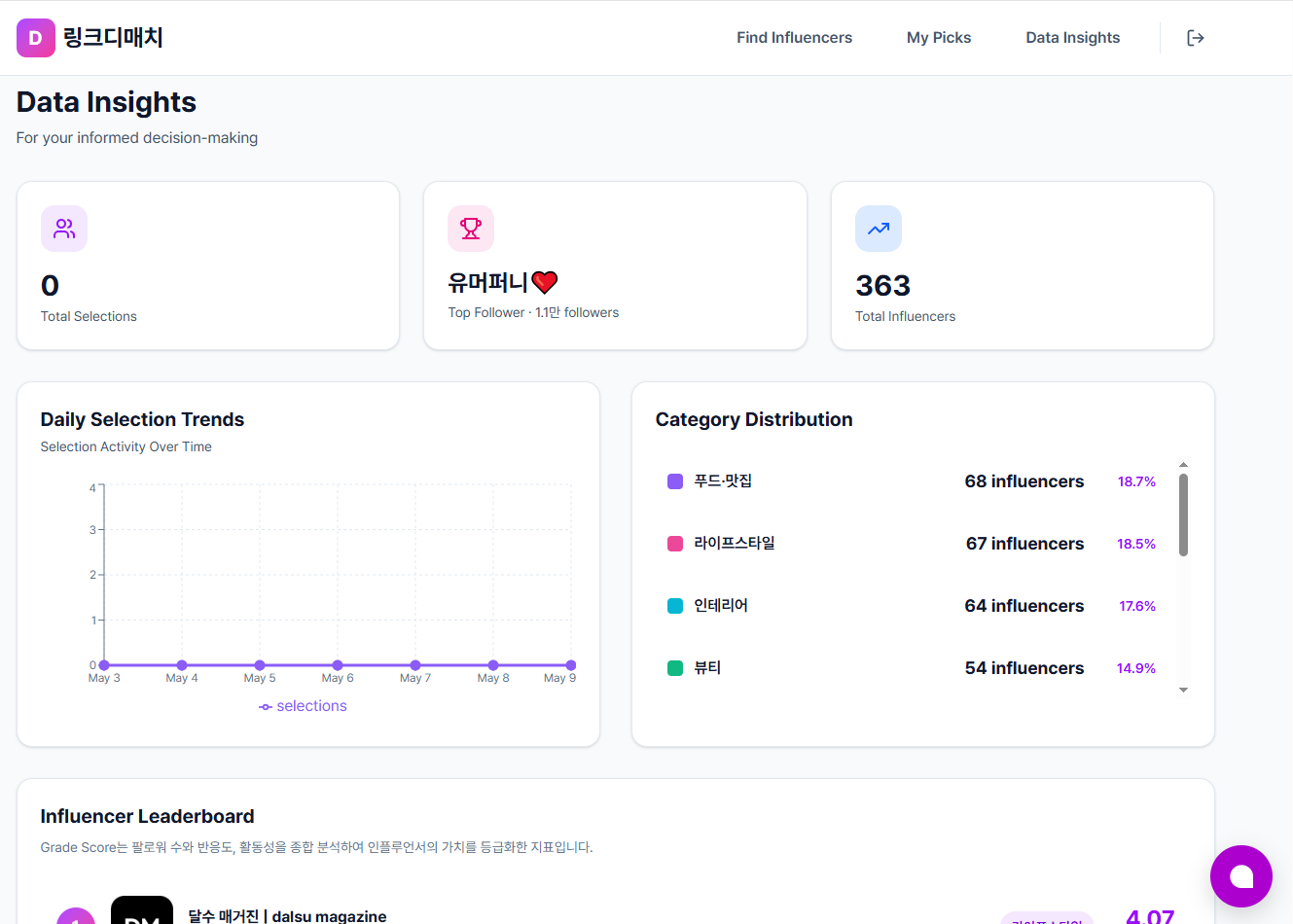
Task: Click the selections legend label
Action: pyautogui.click(x=311, y=706)
